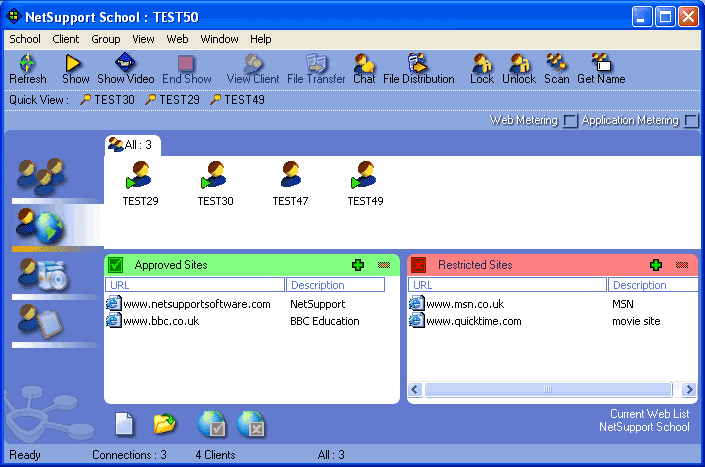Viewport: 705px width, 467px height.
Task: Sort approved sites by URL column header
Action: click(x=195, y=285)
